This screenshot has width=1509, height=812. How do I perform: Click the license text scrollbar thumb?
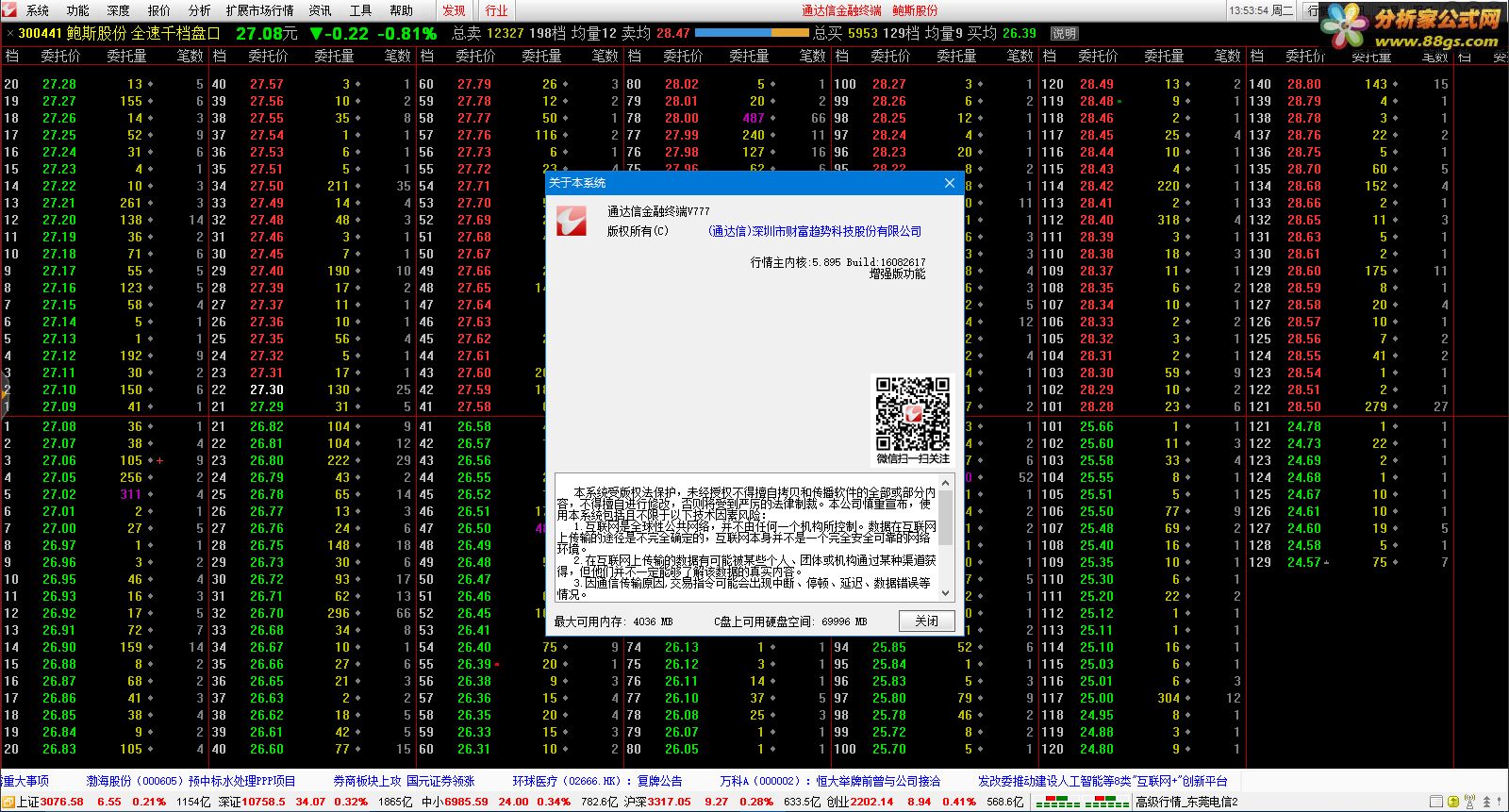946,518
